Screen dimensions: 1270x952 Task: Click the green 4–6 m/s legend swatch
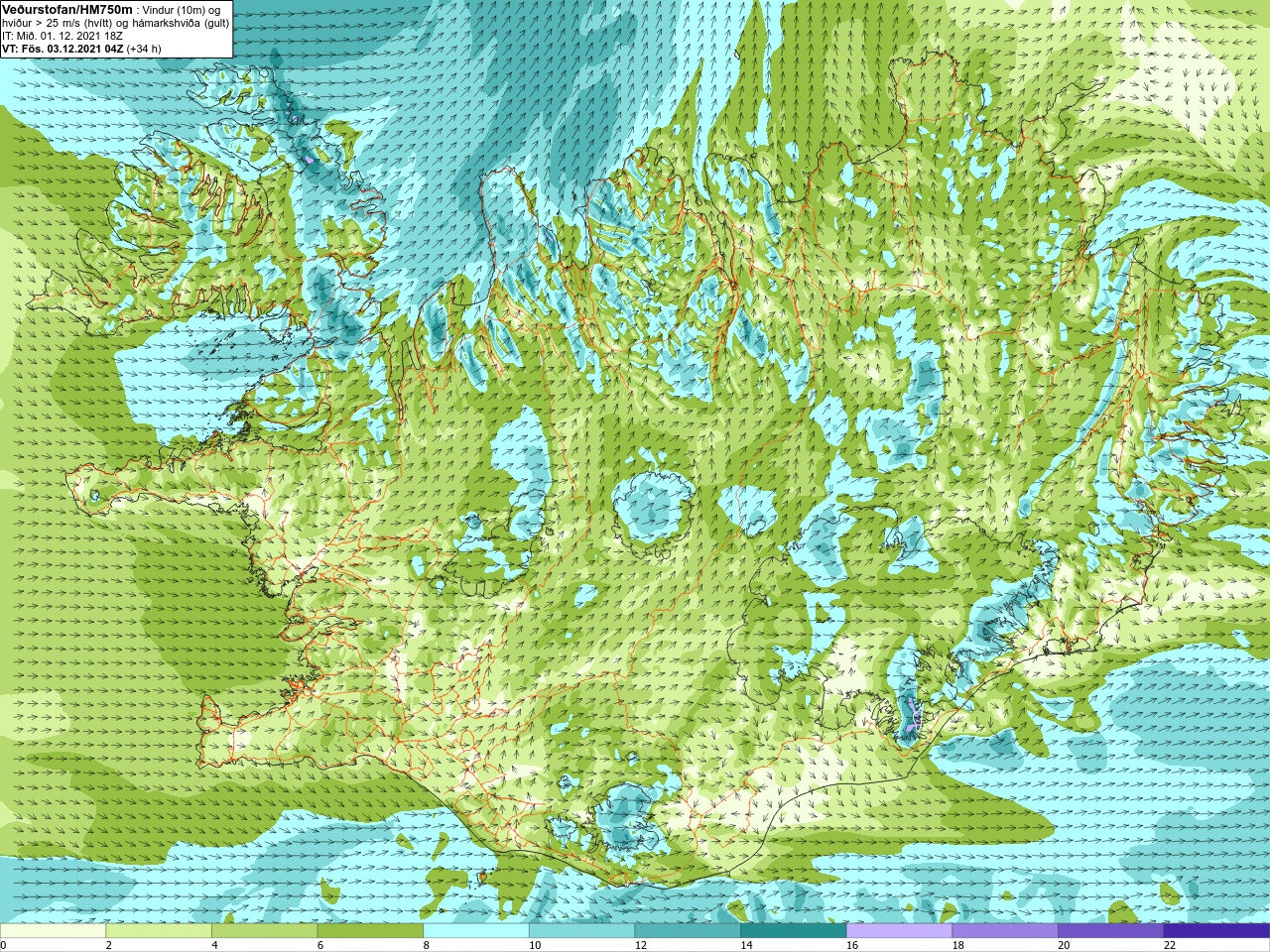(264, 931)
